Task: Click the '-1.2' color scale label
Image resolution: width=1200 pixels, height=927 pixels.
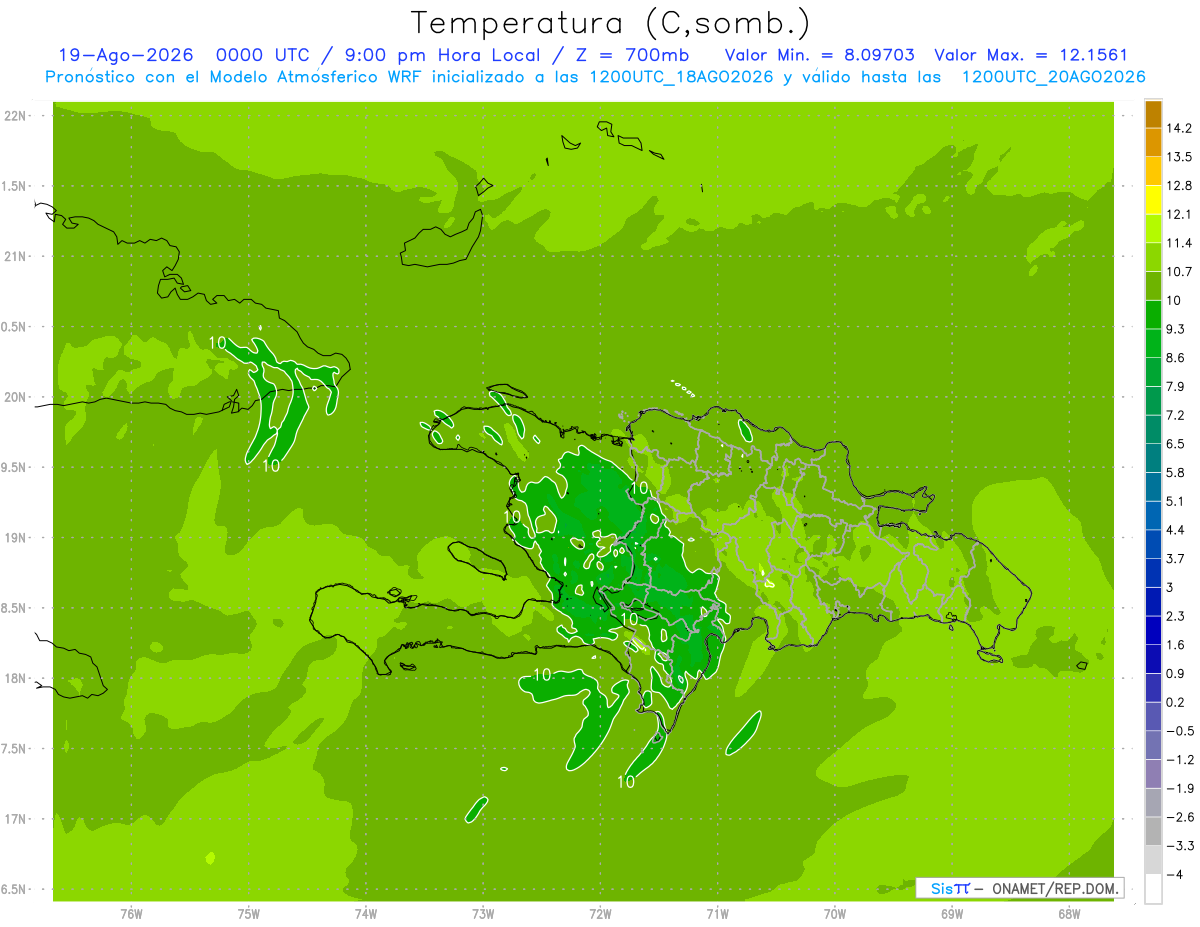Action: [x=1179, y=760]
